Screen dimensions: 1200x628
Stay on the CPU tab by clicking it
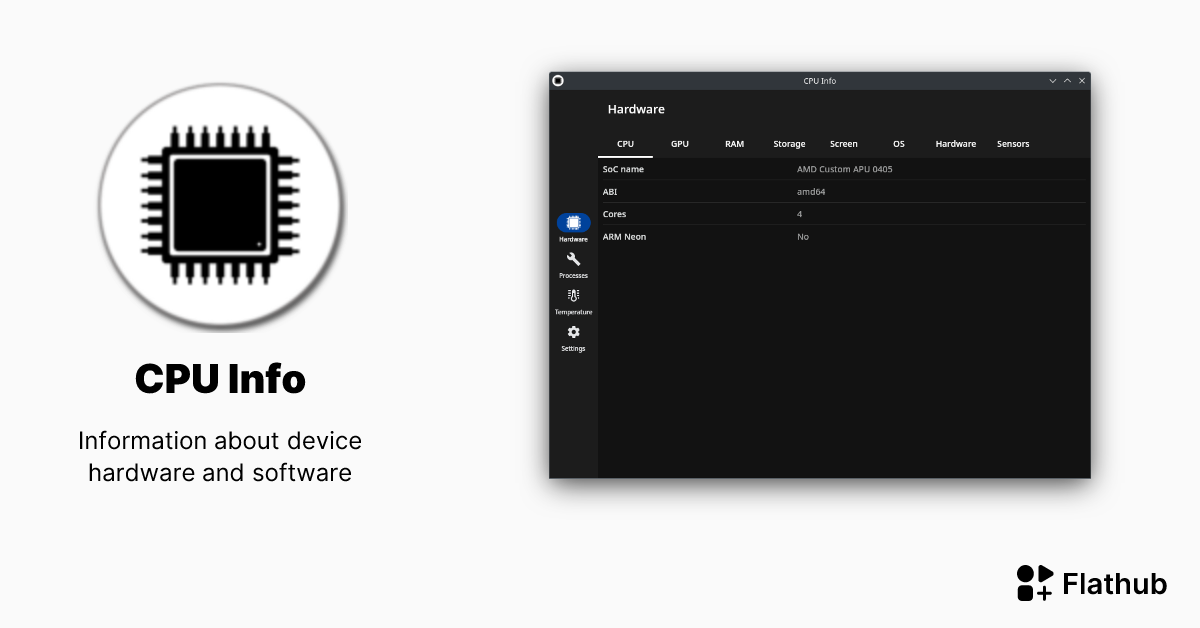pos(625,144)
